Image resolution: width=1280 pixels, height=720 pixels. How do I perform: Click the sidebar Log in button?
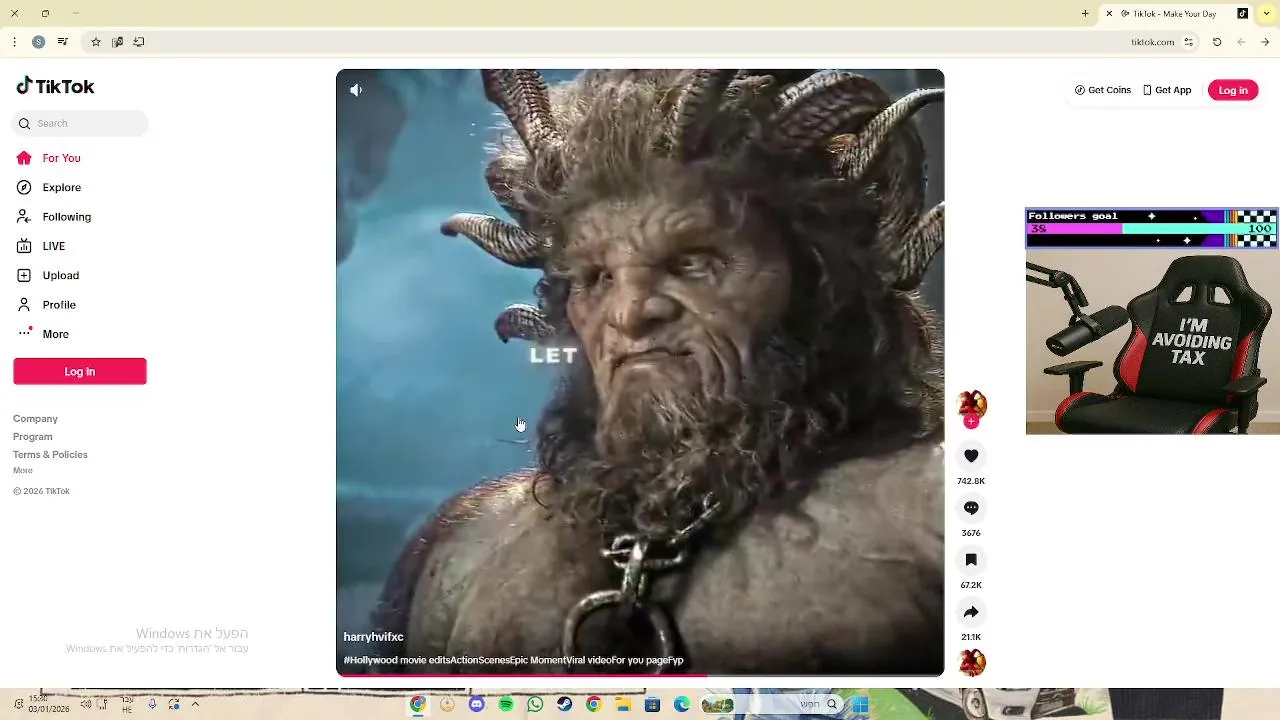tap(80, 371)
